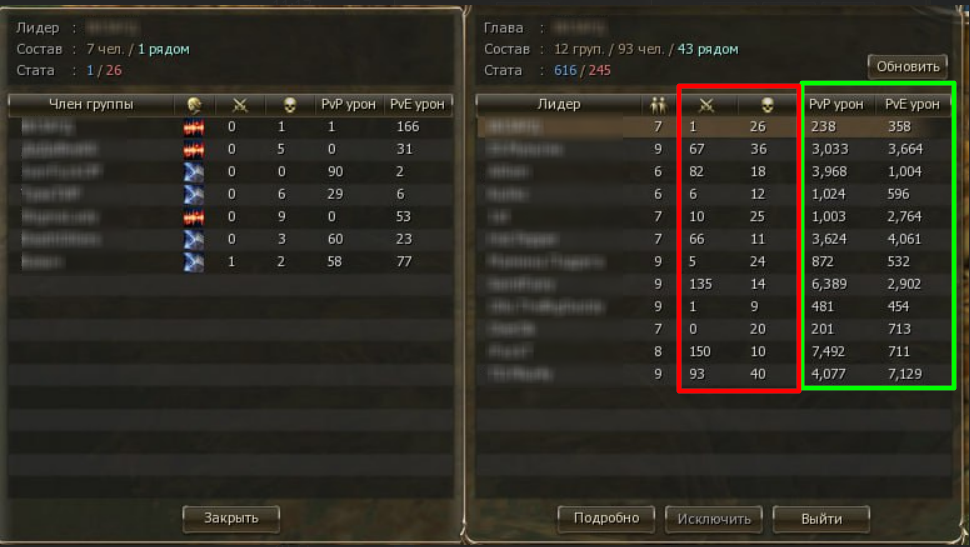Click blue flag icon of member with 90 PvP damage
Image resolution: width=970 pixels, height=547 pixels.
tap(194, 172)
